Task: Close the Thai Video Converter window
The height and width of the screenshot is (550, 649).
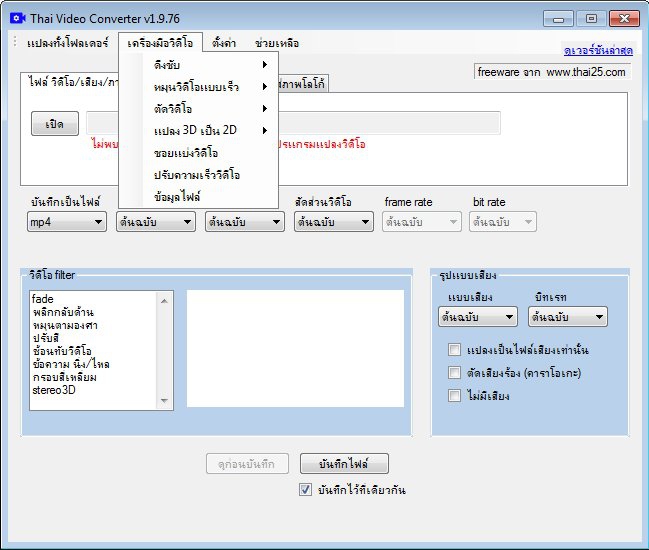Action: click(x=624, y=19)
